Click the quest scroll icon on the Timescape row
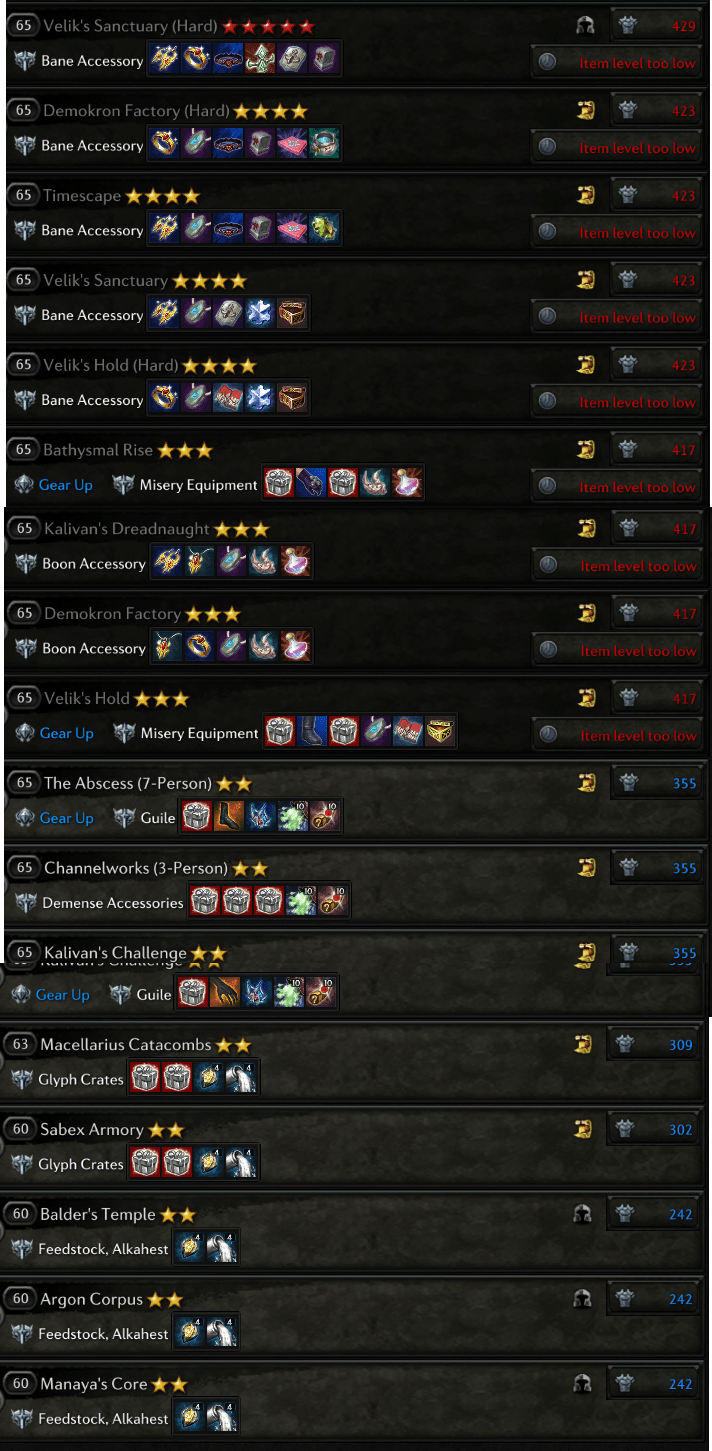 pos(586,196)
